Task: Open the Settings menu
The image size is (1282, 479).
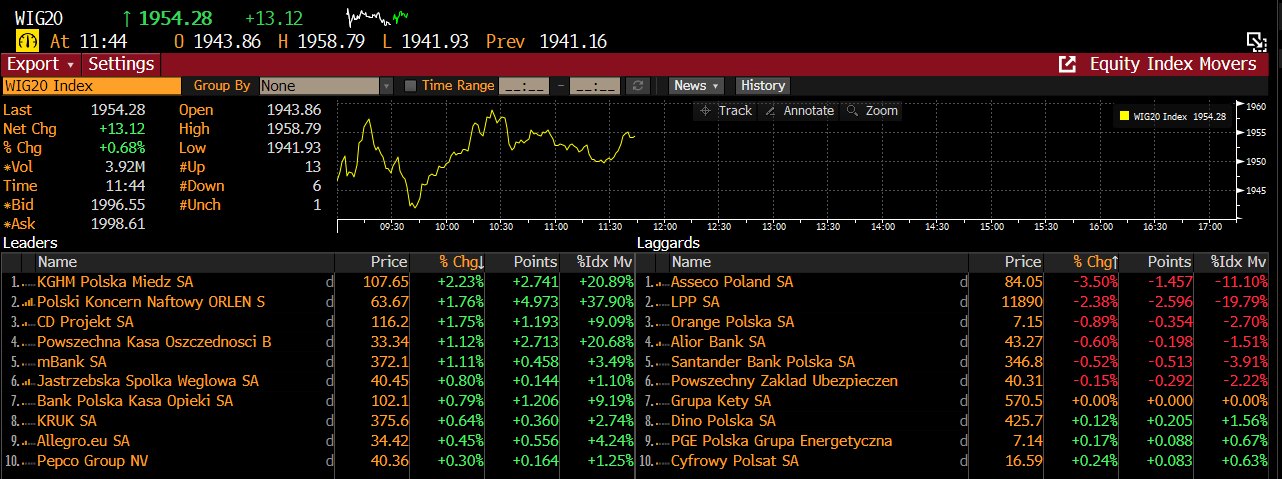Action: coord(121,64)
